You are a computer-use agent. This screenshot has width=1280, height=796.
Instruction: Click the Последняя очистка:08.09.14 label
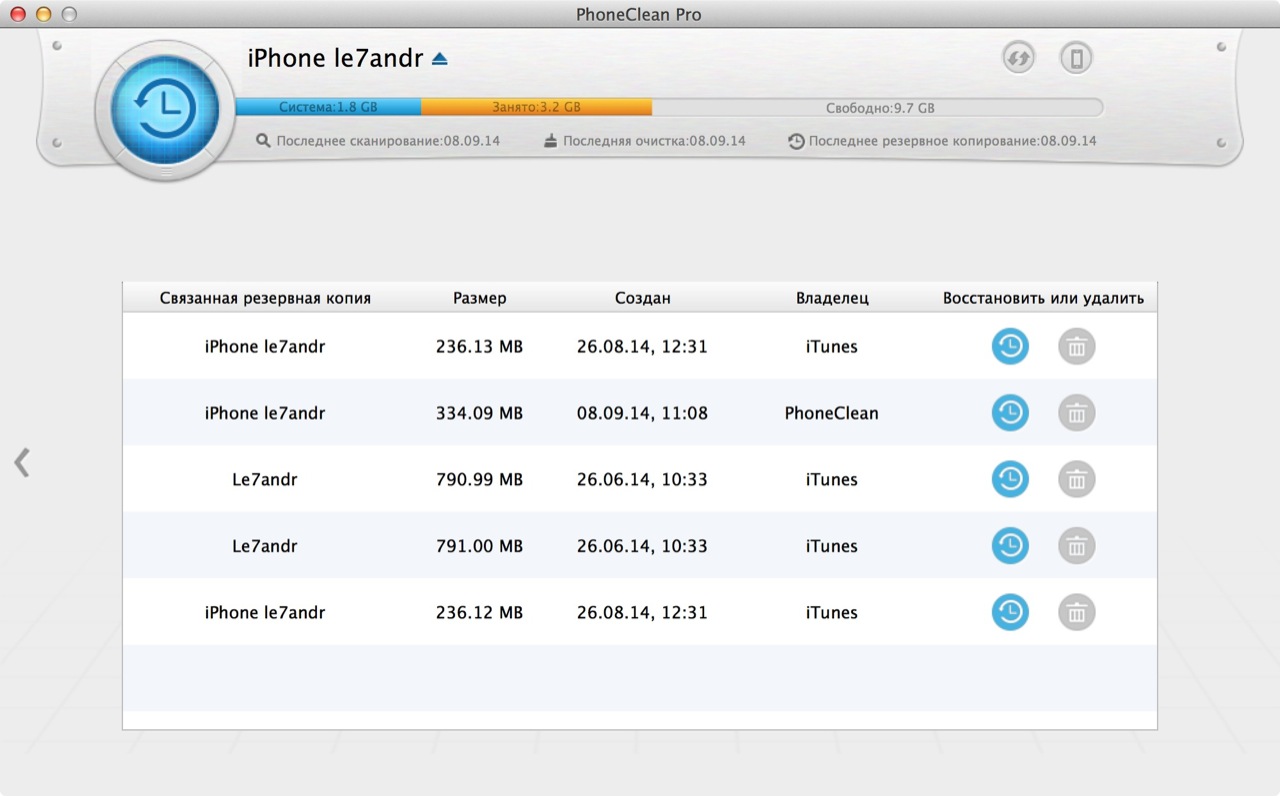[654, 141]
